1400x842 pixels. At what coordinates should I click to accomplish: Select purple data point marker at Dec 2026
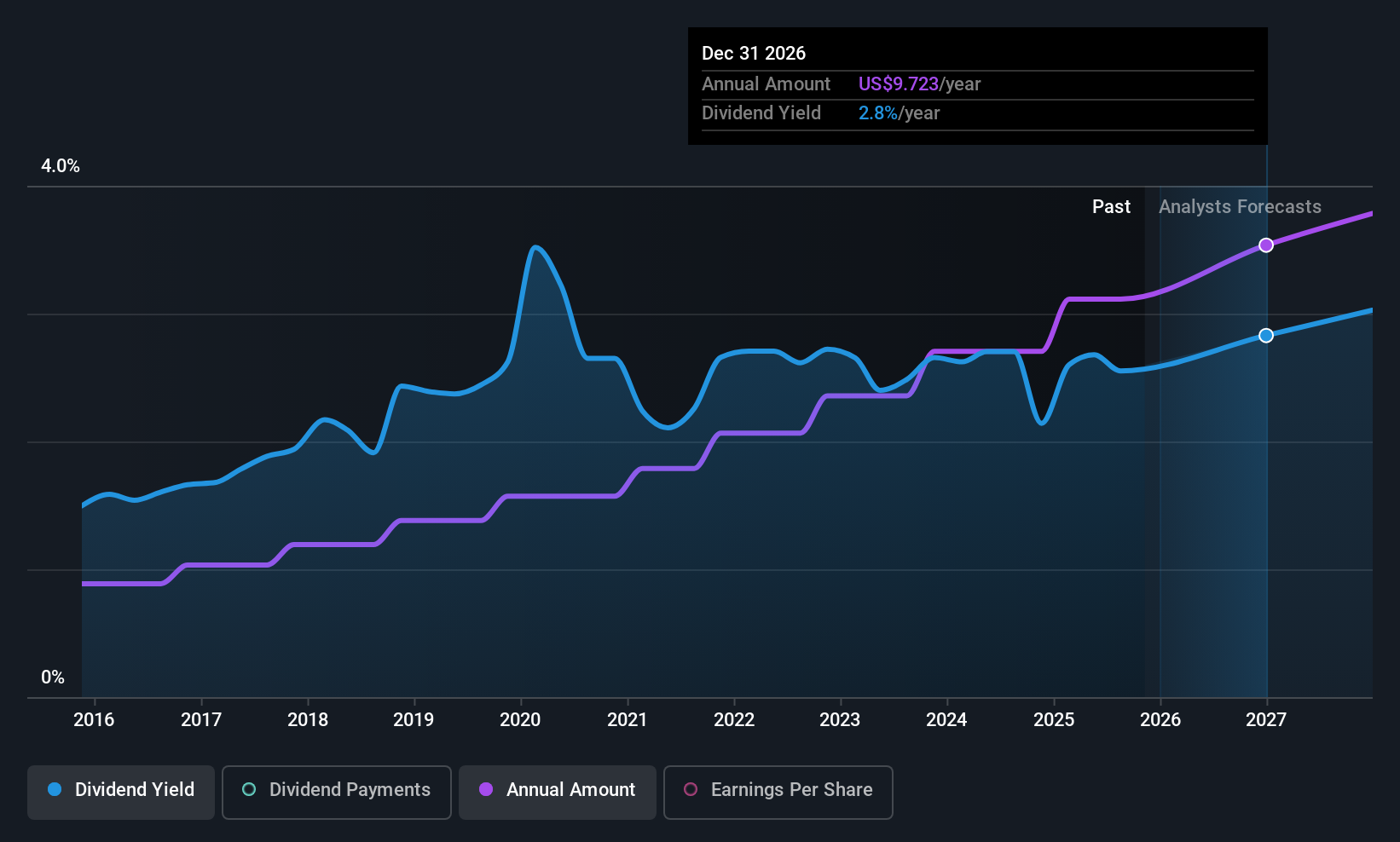pos(1266,245)
